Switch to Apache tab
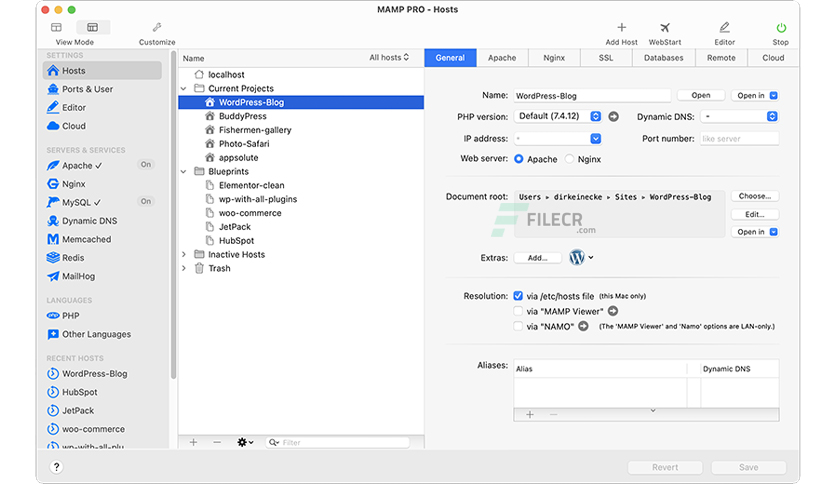 coord(502,58)
